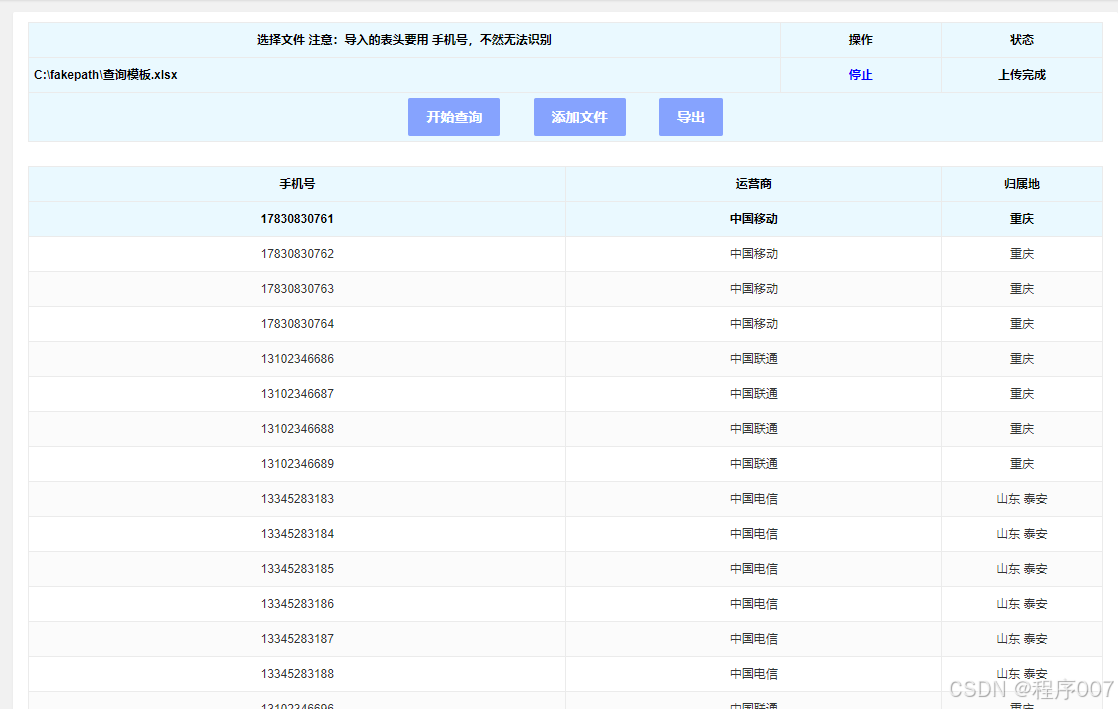Click the 归属地 table header
Viewport: 1118px width, 709px height.
(1021, 184)
